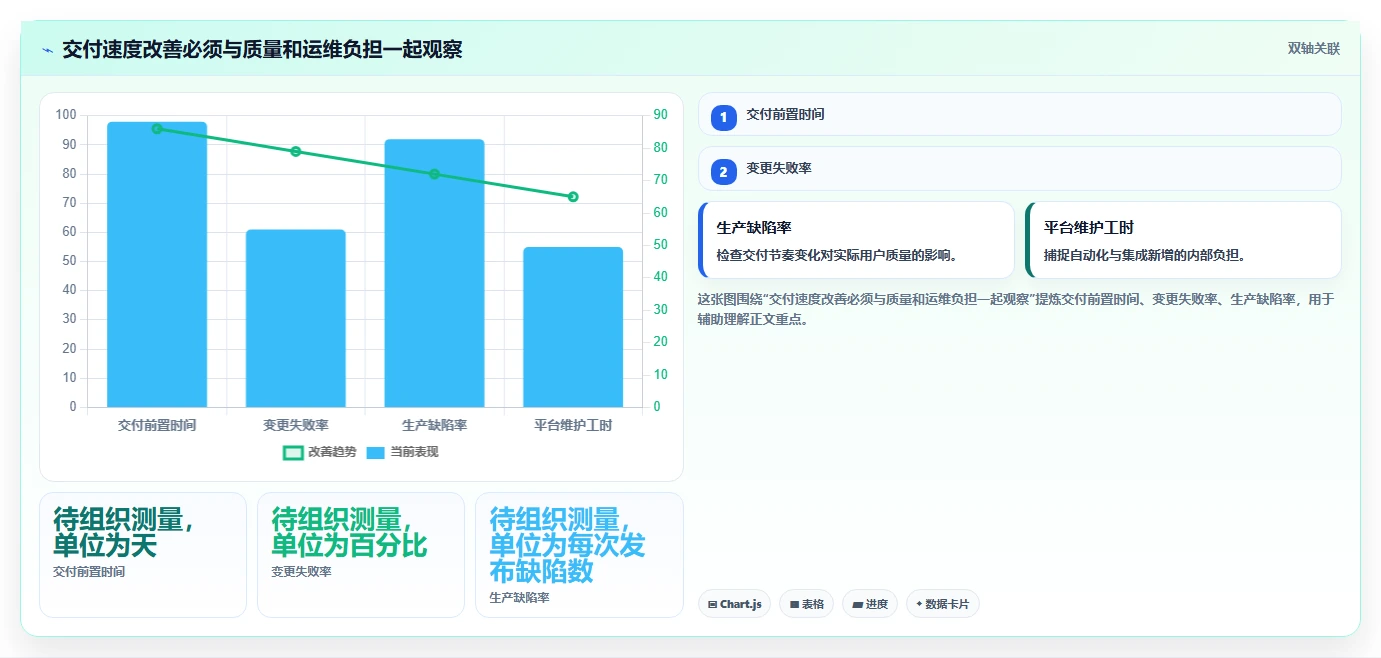Viewport: 1381px width, 658px height.
Task: Click the lightning icon beside the header title
Action: coord(47,50)
